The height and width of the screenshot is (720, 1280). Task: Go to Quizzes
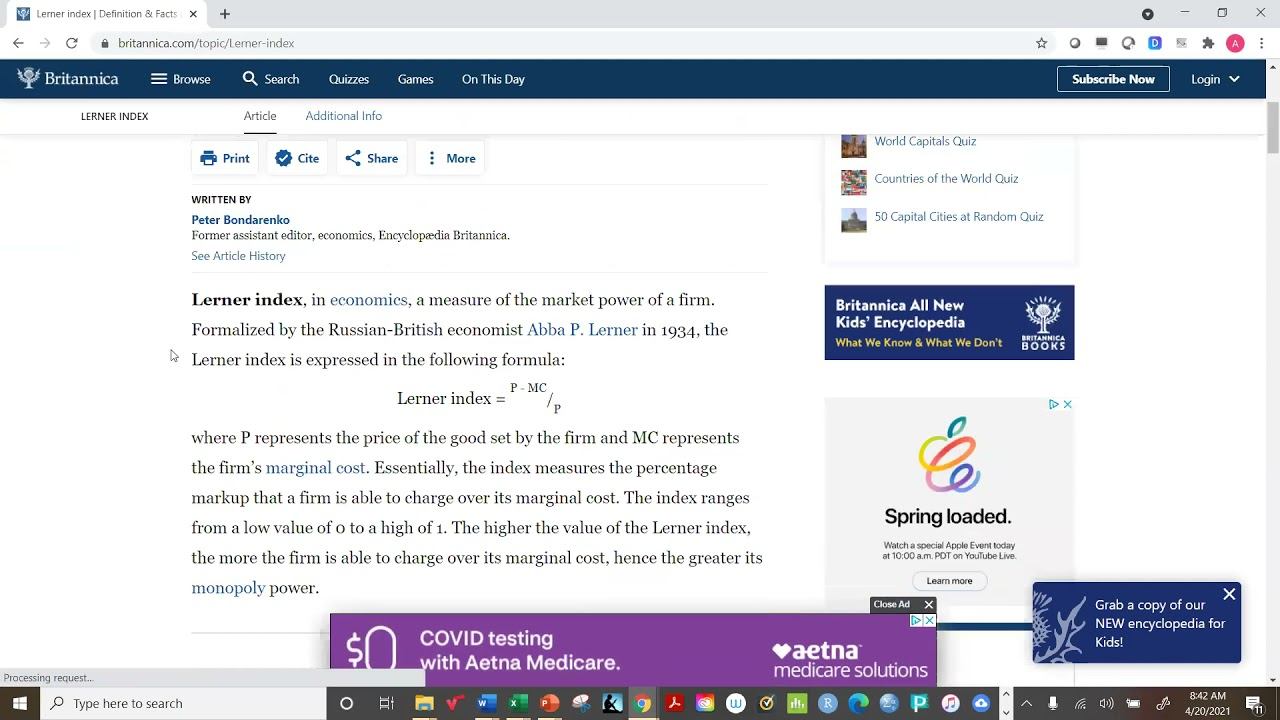[349, 79]
